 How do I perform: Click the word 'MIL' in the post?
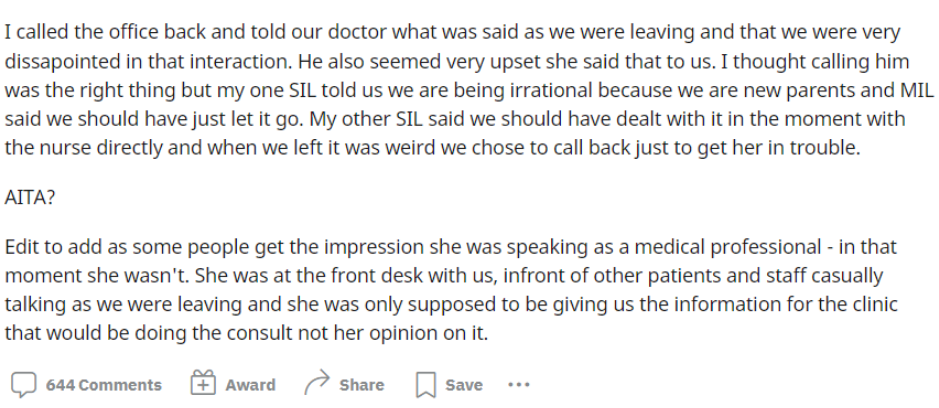click(917, 90)
